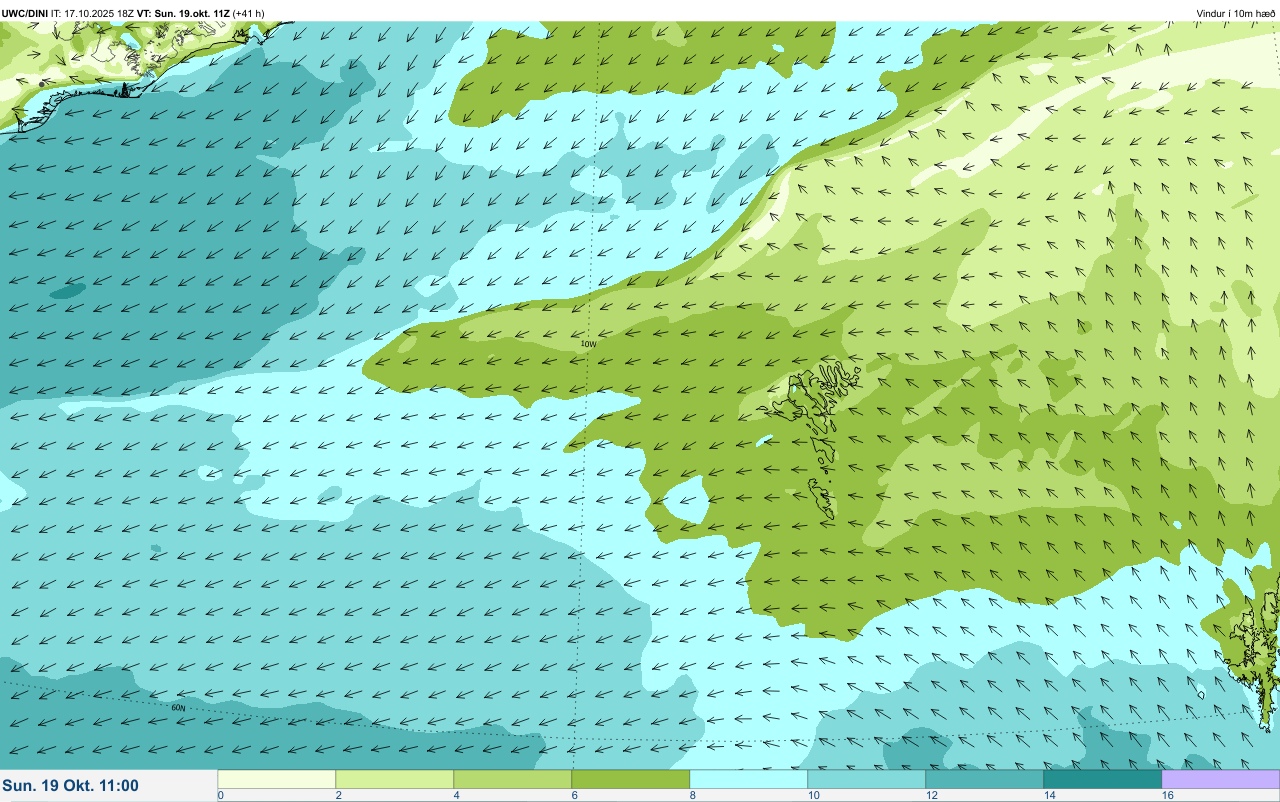
Task: Click the light green 2–4 legend swatch
Action: [x=394, y=779]
